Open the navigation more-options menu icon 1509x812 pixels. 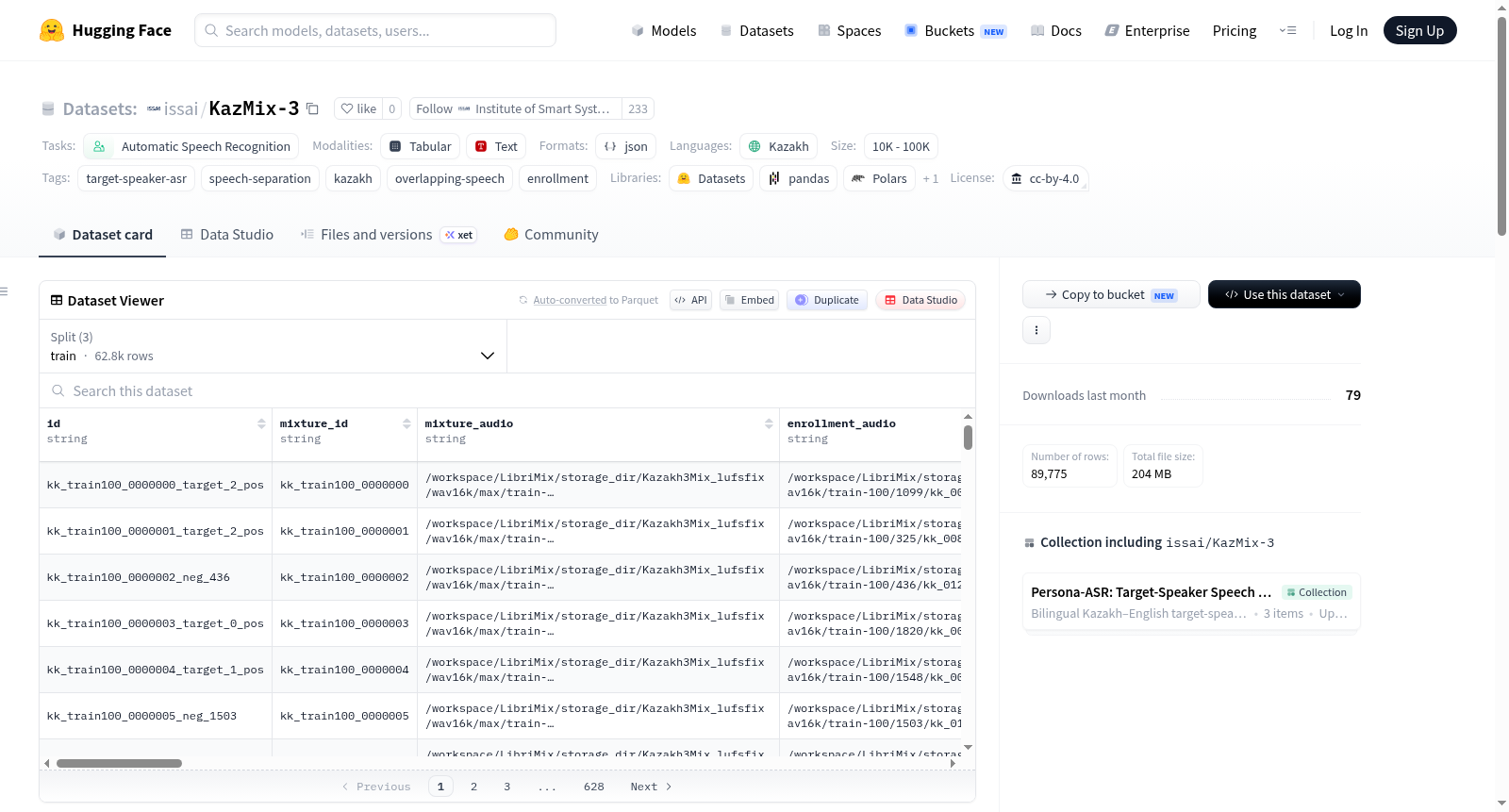[1287, 30]
